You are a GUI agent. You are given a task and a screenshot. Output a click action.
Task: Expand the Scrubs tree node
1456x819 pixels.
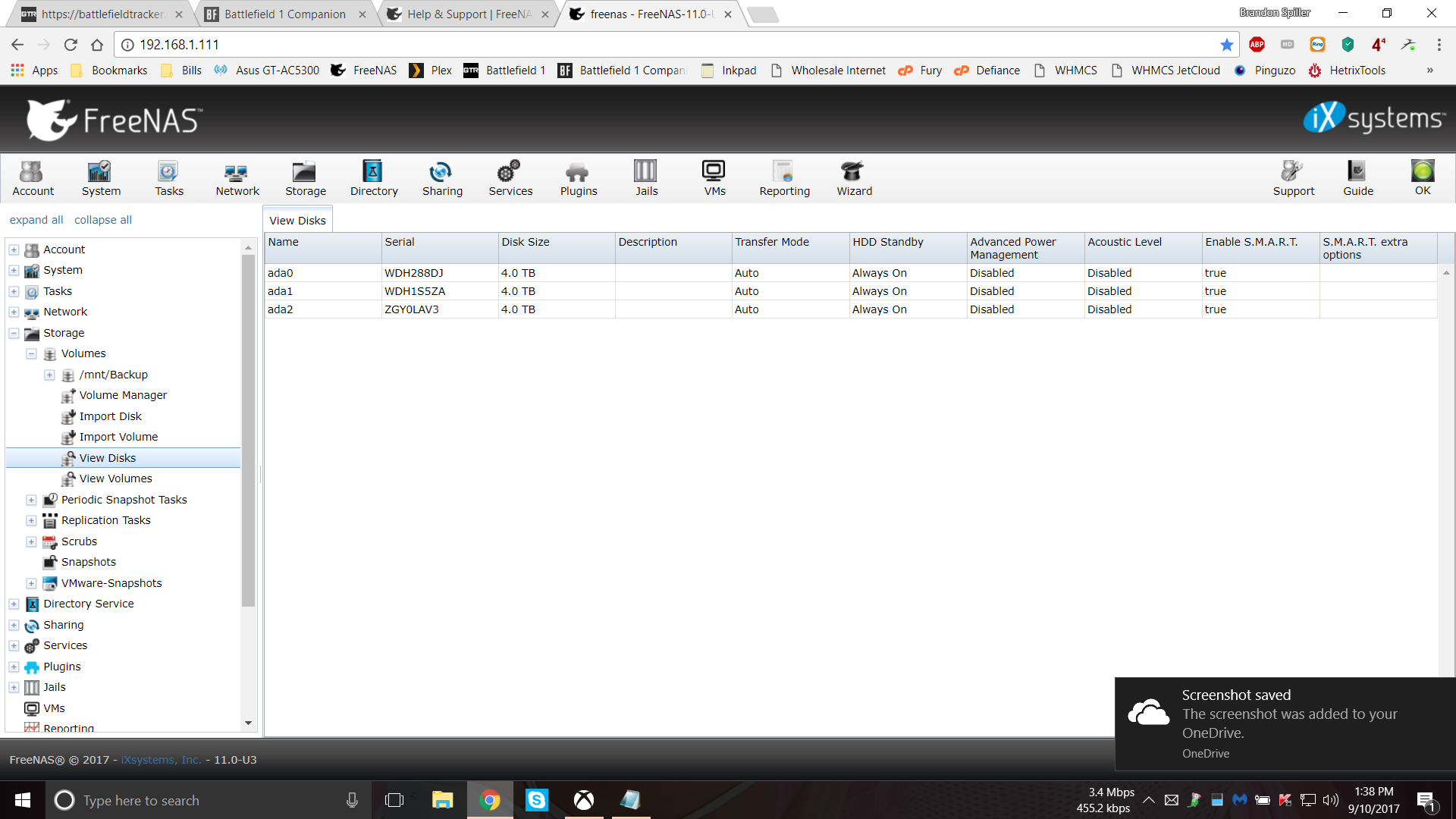coord(31,541)
